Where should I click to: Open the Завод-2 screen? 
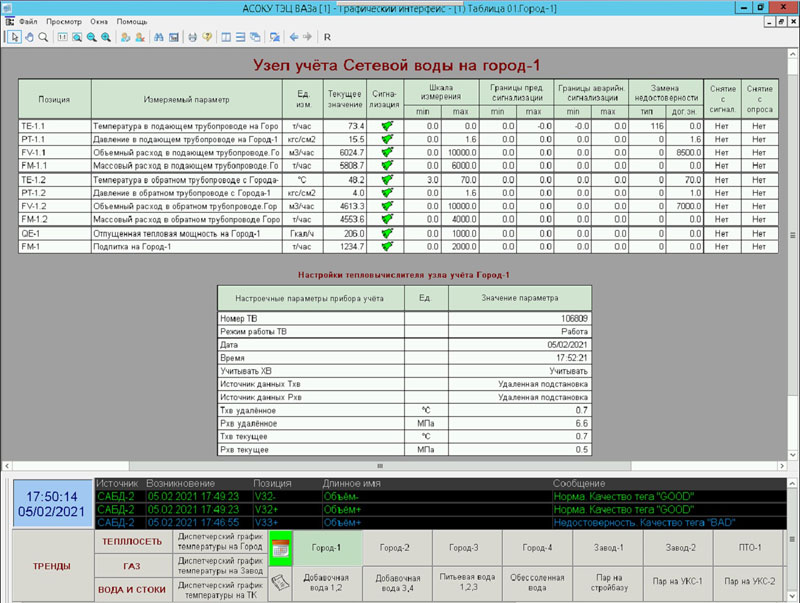click(680, 548)
